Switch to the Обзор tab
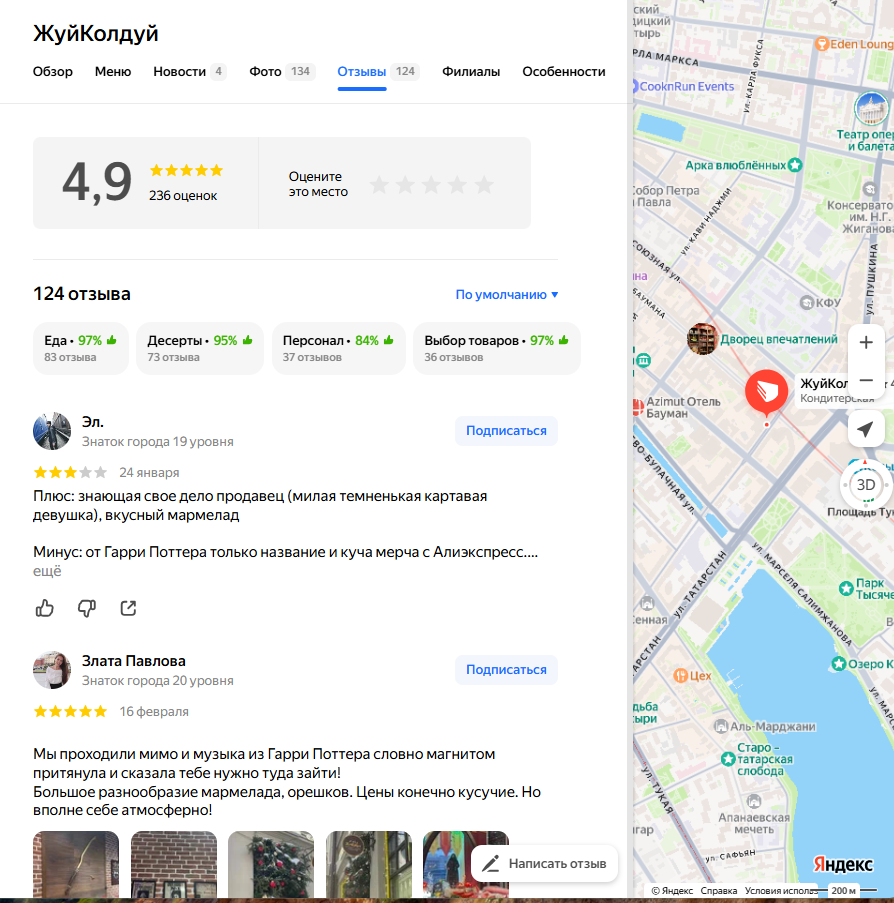This screenshot has height=903, width=894. point(53,71)
